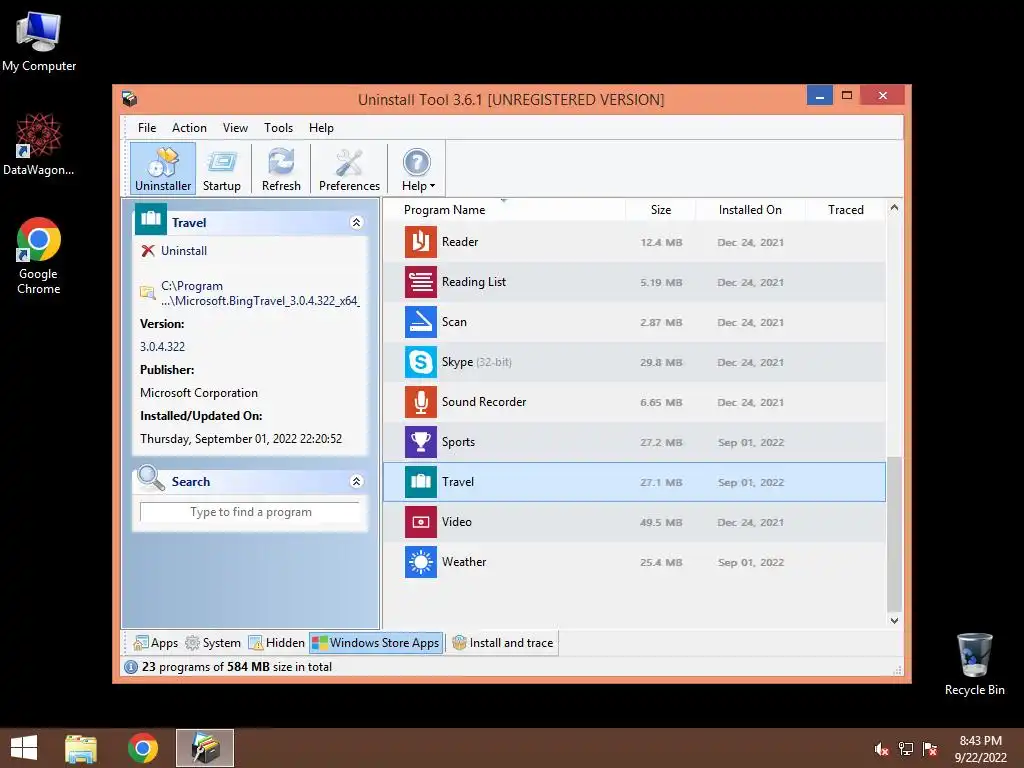Viewport: 1024px width, 768px height.
Task: Sort by Installed On column header
Action: [x=750, y=210]
